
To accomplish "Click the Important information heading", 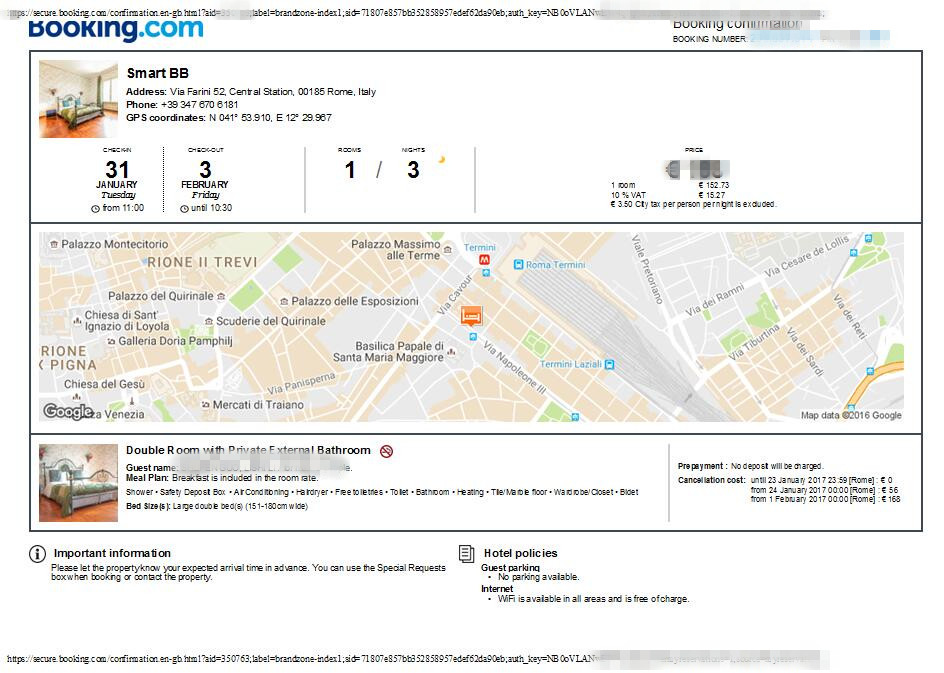I will click(112, 553).
